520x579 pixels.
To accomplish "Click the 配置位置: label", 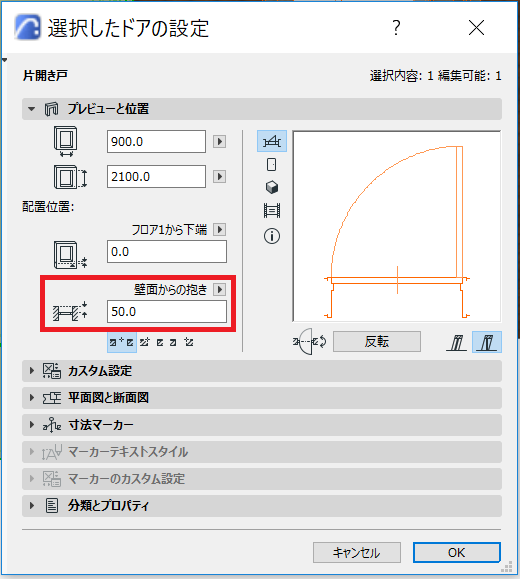I will pos(48,206).
